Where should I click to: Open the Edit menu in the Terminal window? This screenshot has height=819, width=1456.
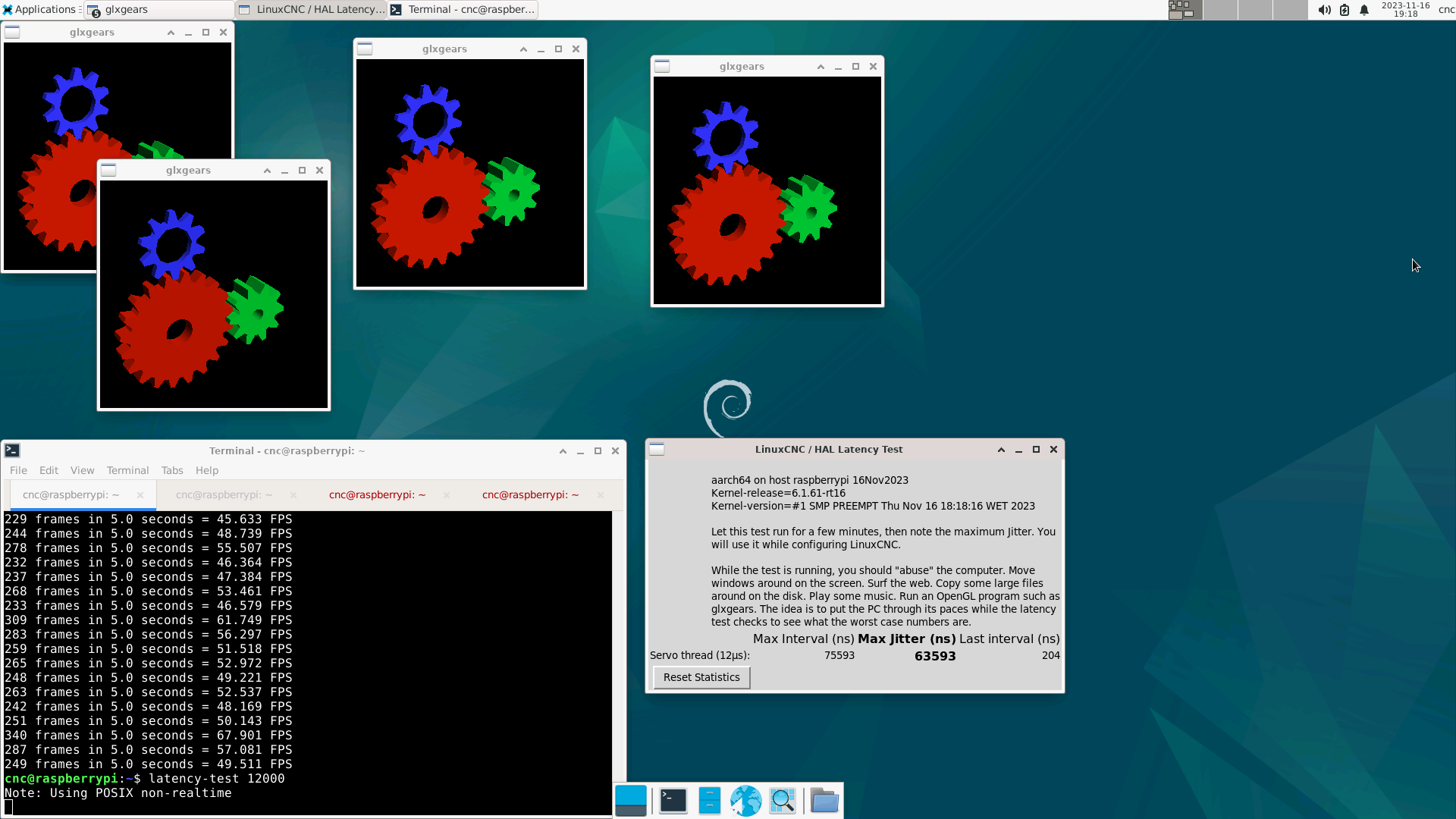pos(49,470)
